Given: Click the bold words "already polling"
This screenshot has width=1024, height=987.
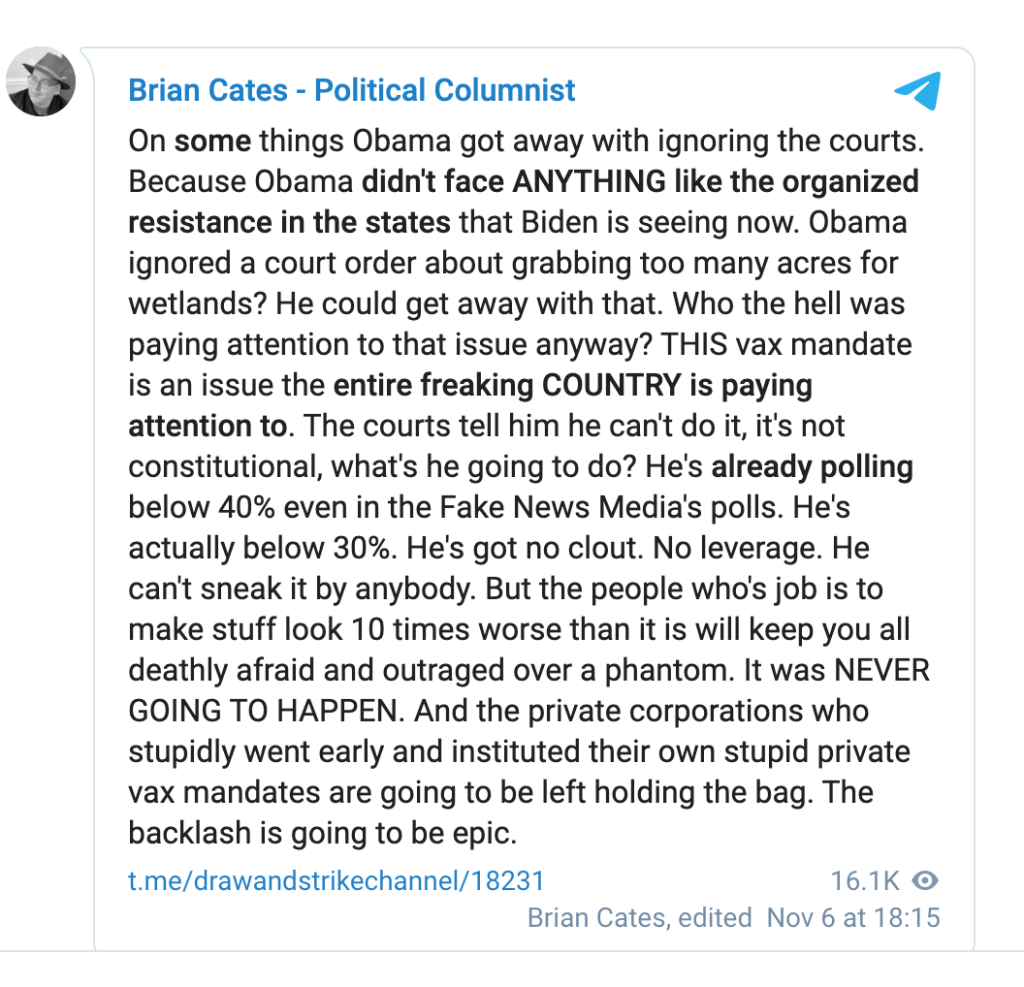Looking at the screenshot, I should [x=812, y=467].
